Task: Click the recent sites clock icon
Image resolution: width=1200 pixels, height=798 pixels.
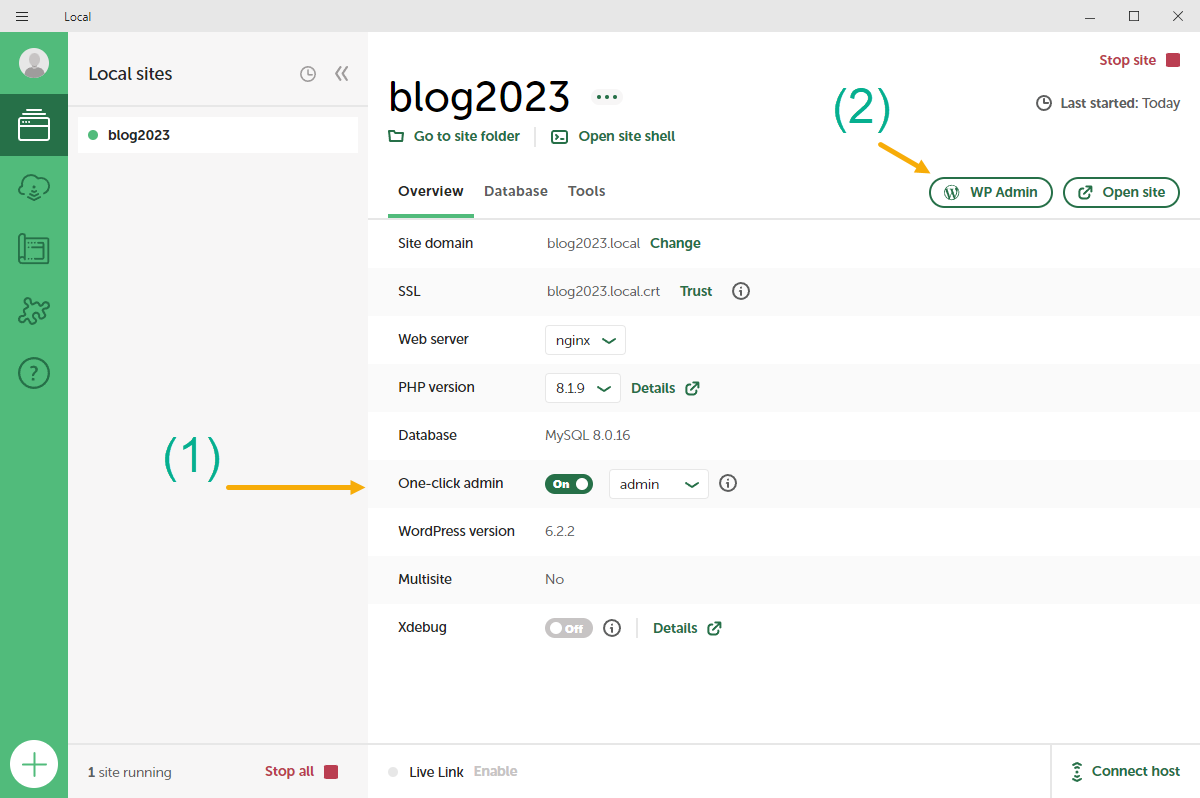Action: click(x=308, y=74)
